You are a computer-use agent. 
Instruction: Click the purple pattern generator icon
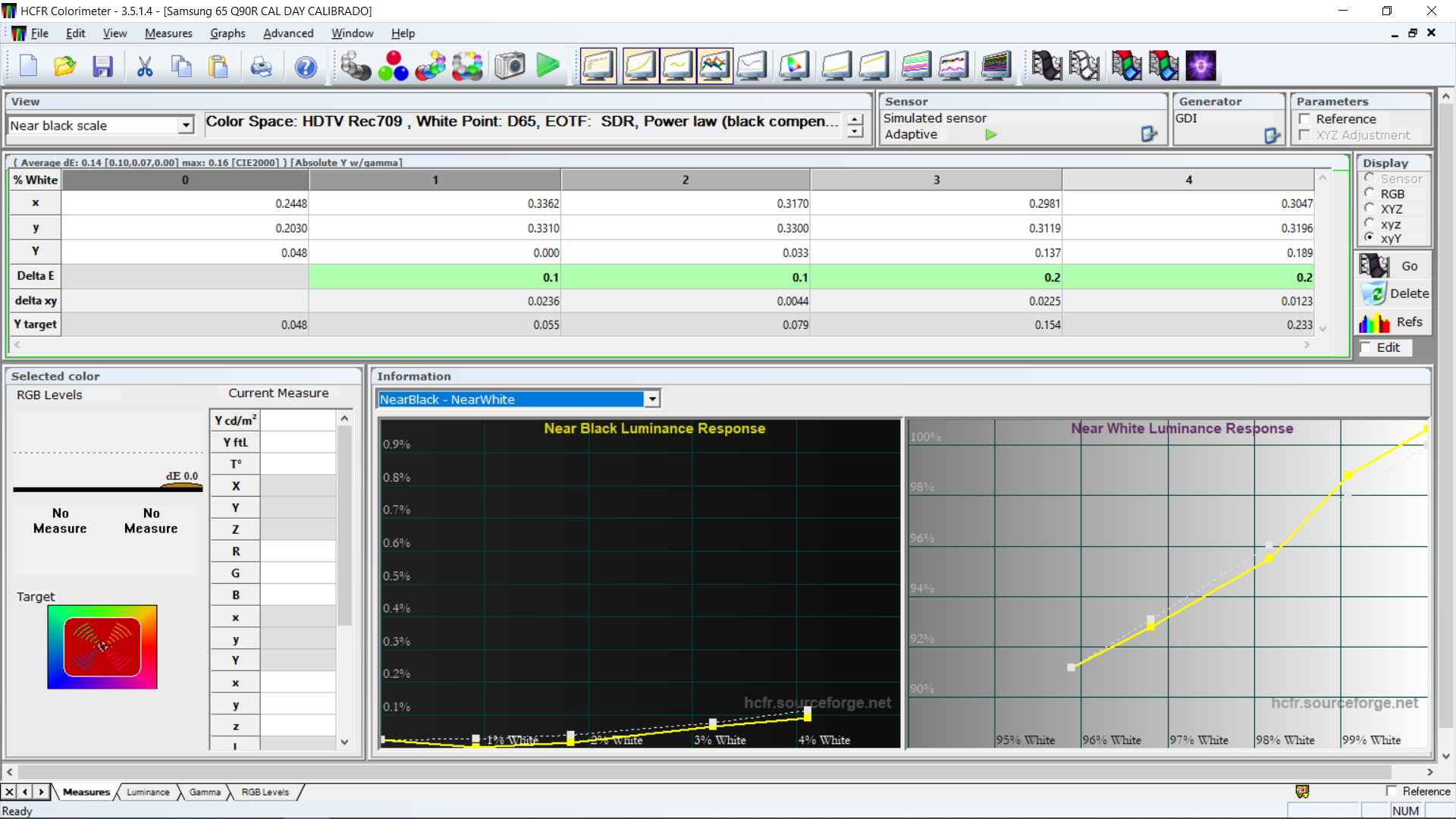click(x=1200, y=67)
